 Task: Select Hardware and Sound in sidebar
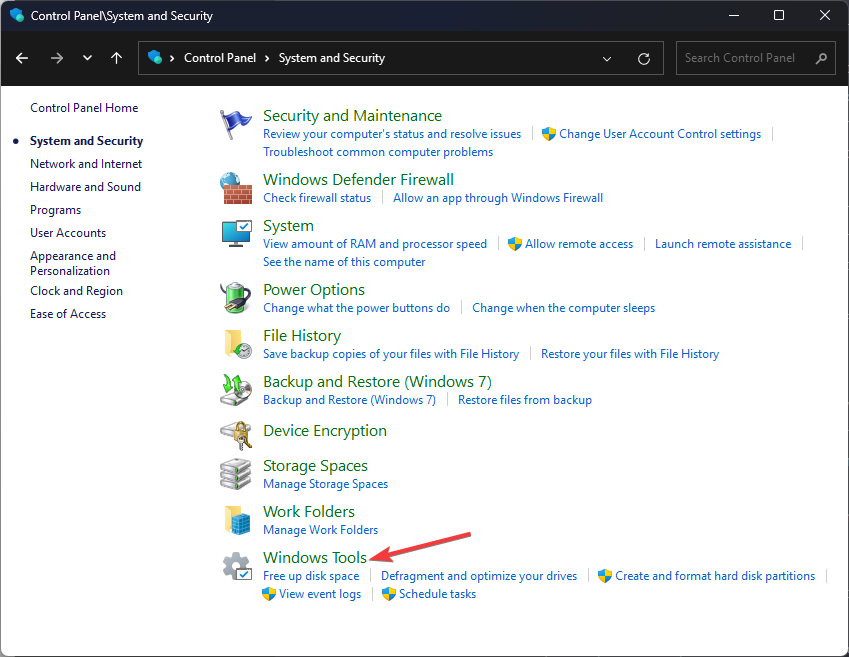tap(86, 187)
